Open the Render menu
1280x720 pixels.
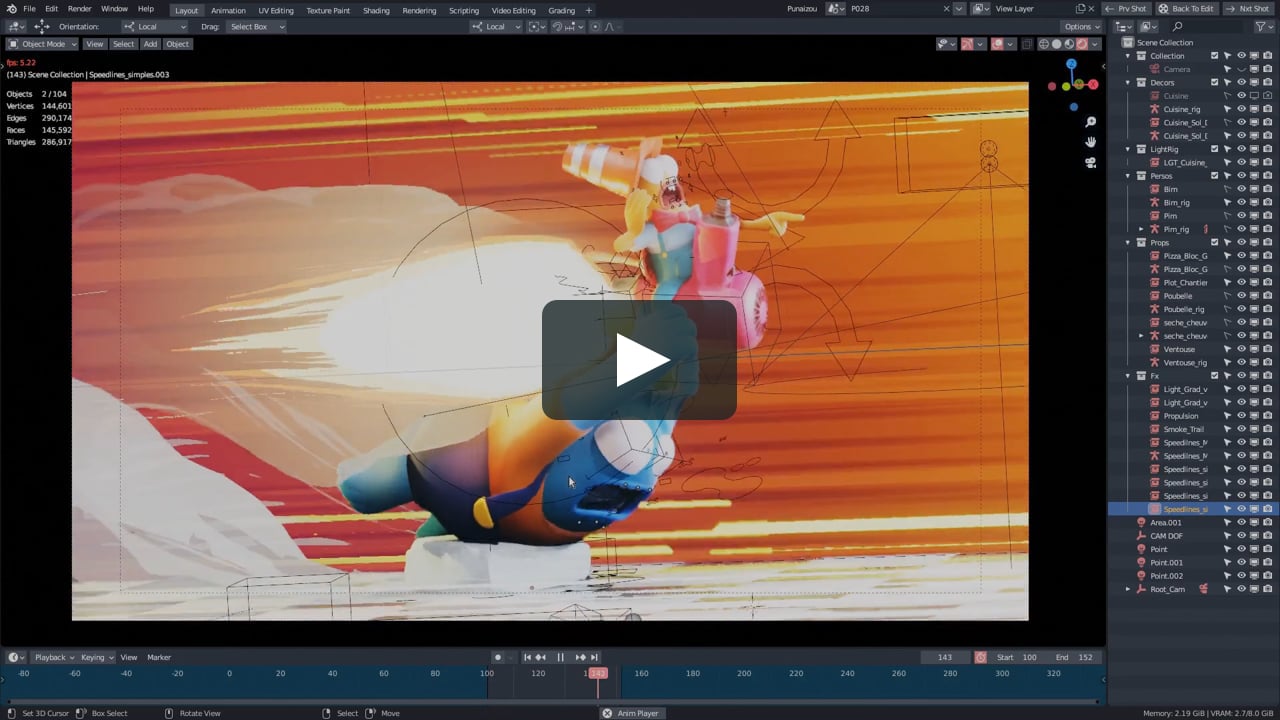pos(79,9)
